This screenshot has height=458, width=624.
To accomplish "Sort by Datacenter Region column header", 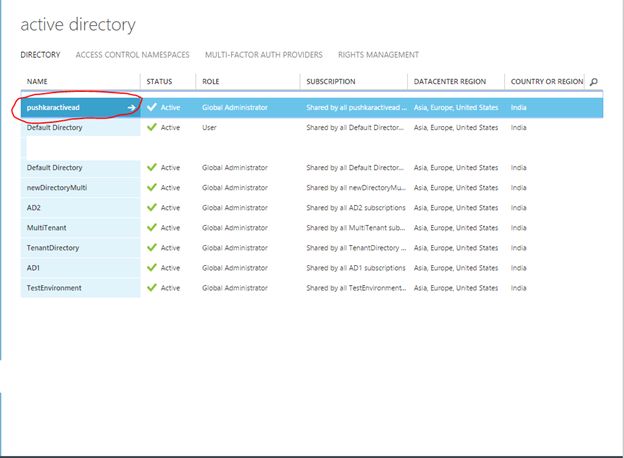I will 450,82.
